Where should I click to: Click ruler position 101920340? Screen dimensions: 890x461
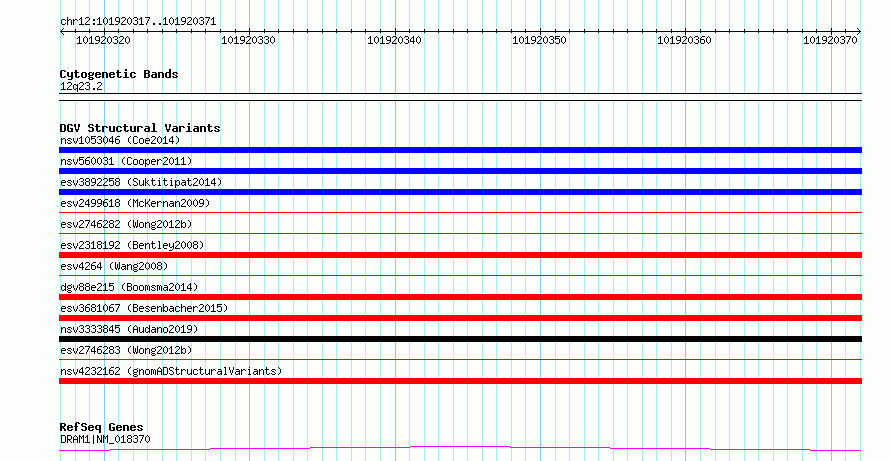394,40
